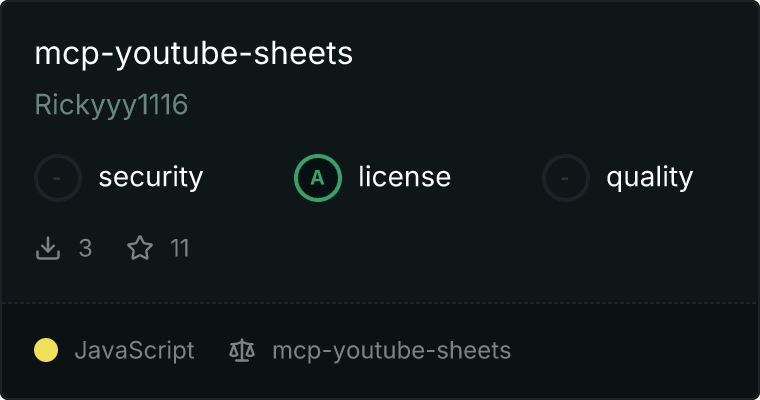Click the dash inside quality badge
This screenshot has height=400, width=760.
coord(564,178)
